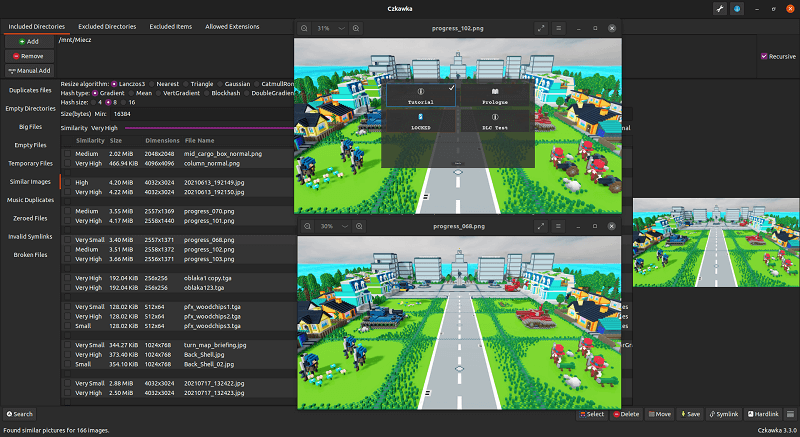The width and height of the screenshot is (800, 437).
Task: Adjust the Similarity slider
Action: pos(200,128)
